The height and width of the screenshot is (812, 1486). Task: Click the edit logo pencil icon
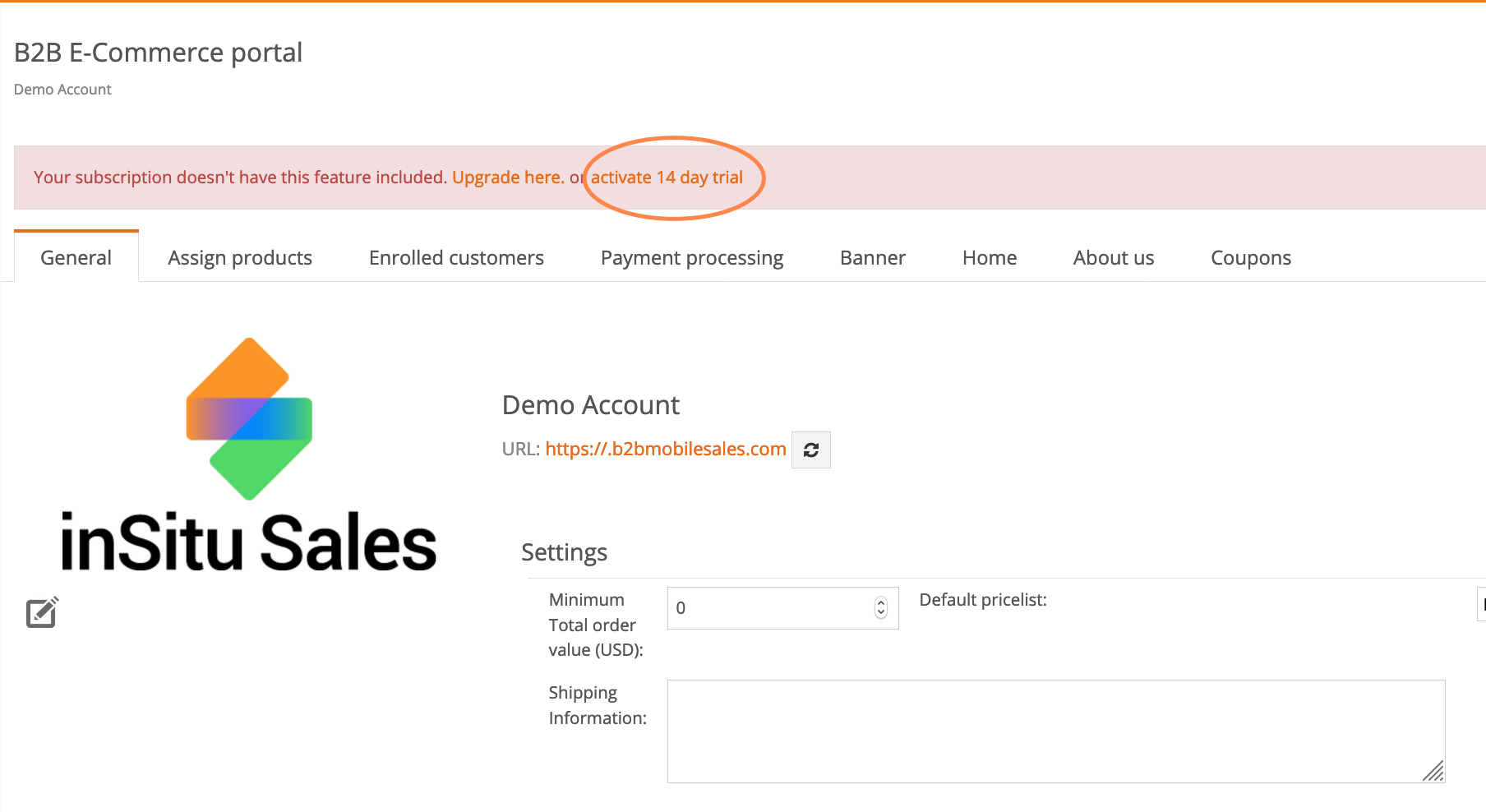42,612
